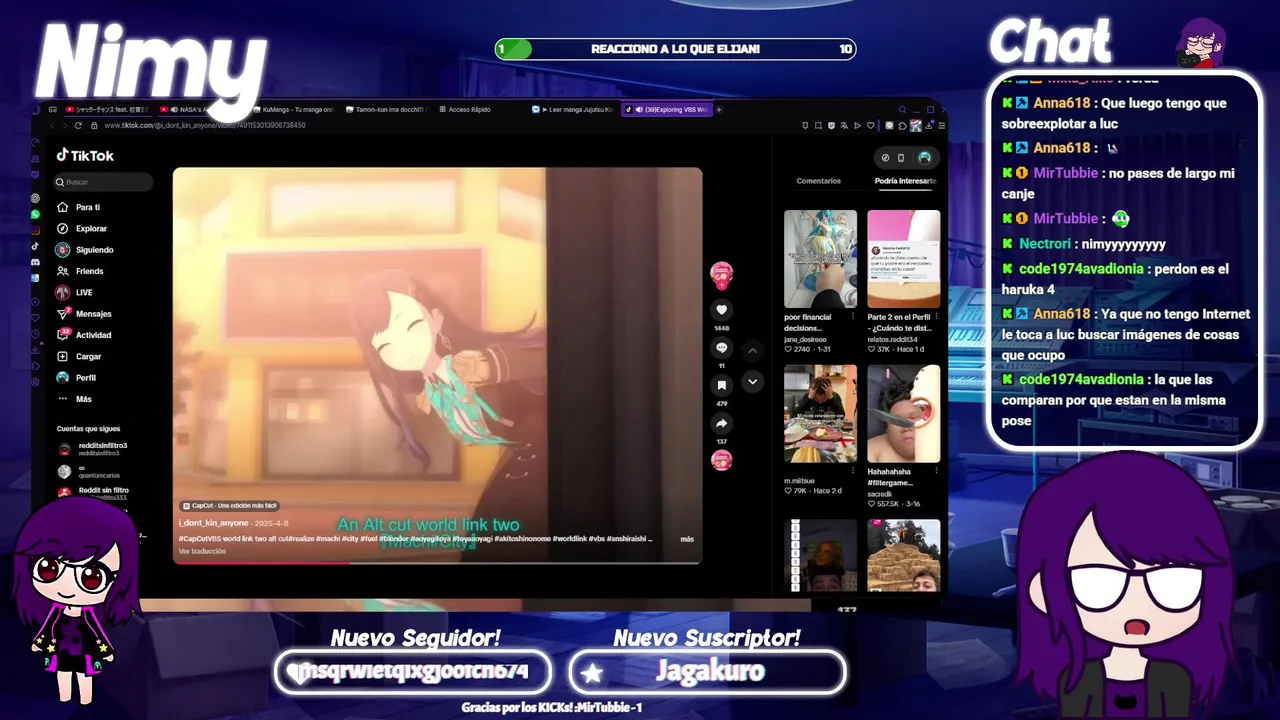Click Cargar to upload a video
Screen dimensions: 1280x720
(79, 356)
